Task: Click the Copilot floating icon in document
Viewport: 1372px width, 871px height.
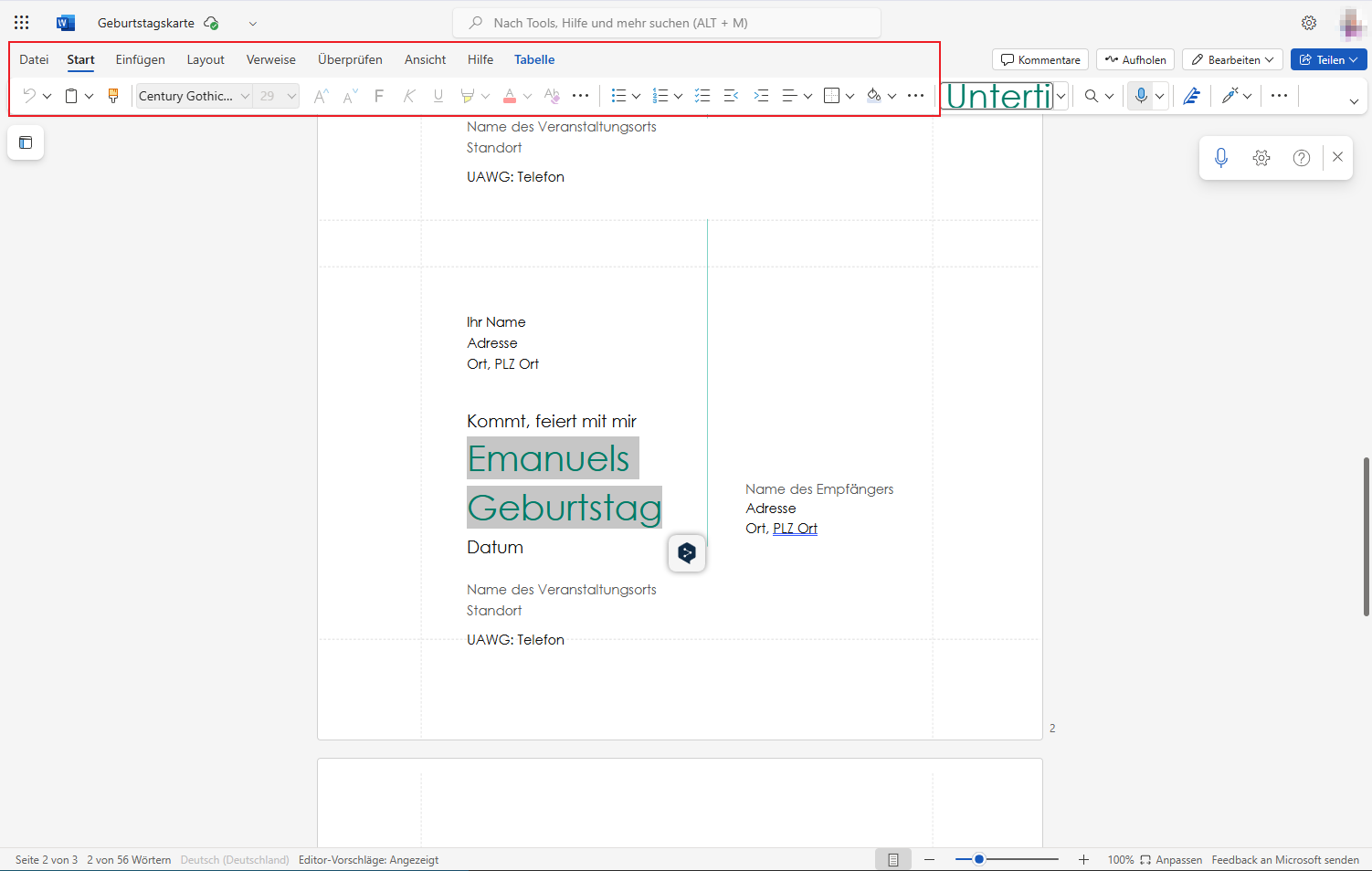Action: [687, 552]
